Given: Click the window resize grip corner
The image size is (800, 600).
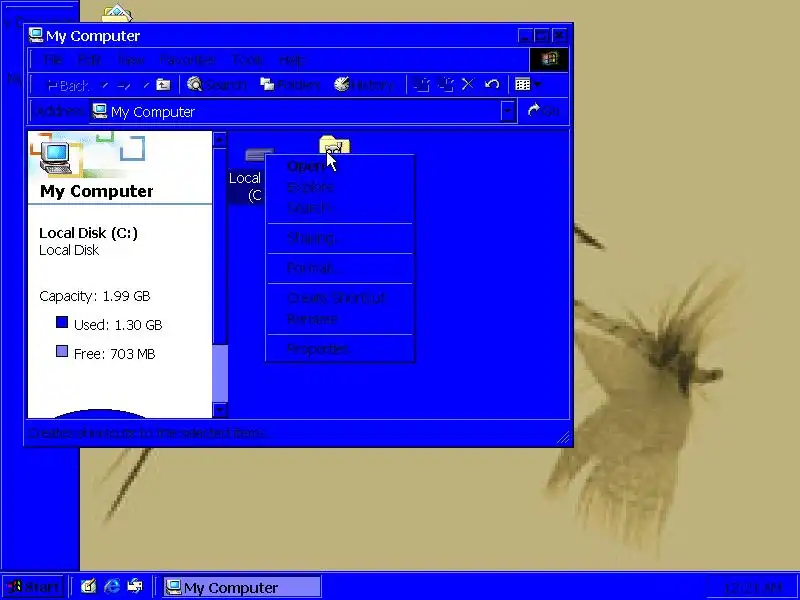Looking at the screenshot, I should pyautogui.click(x=563, y=438).
